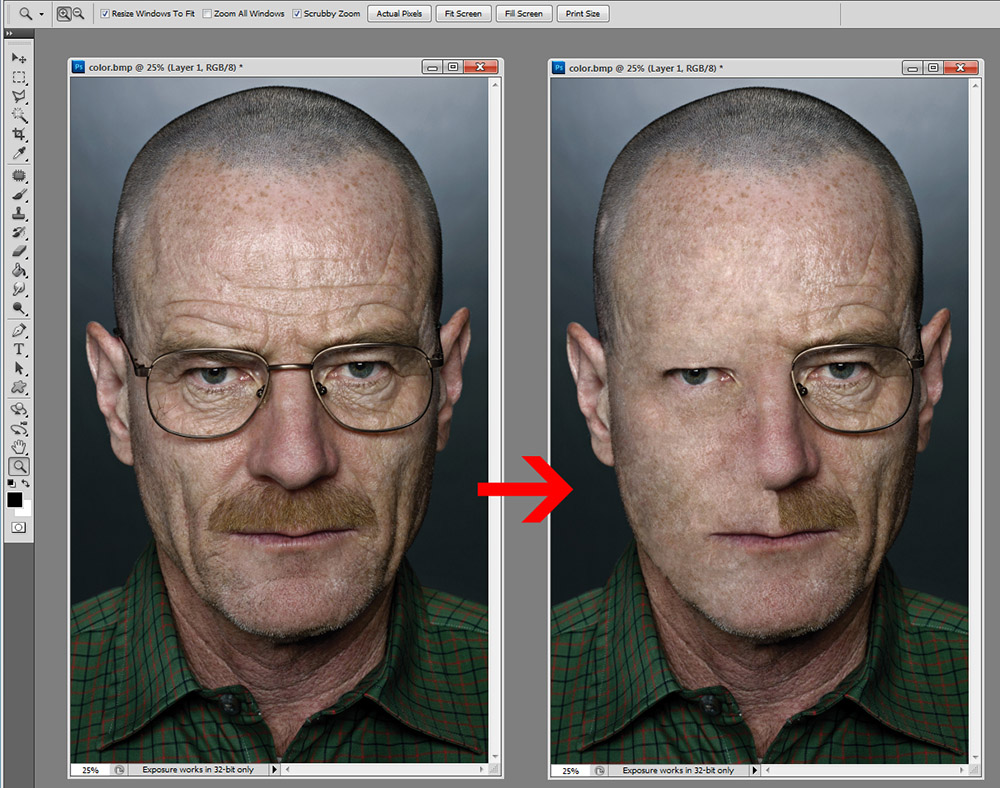Pick the Crop tool in toolbox
1000x788 pixels.
pos(19,135)
